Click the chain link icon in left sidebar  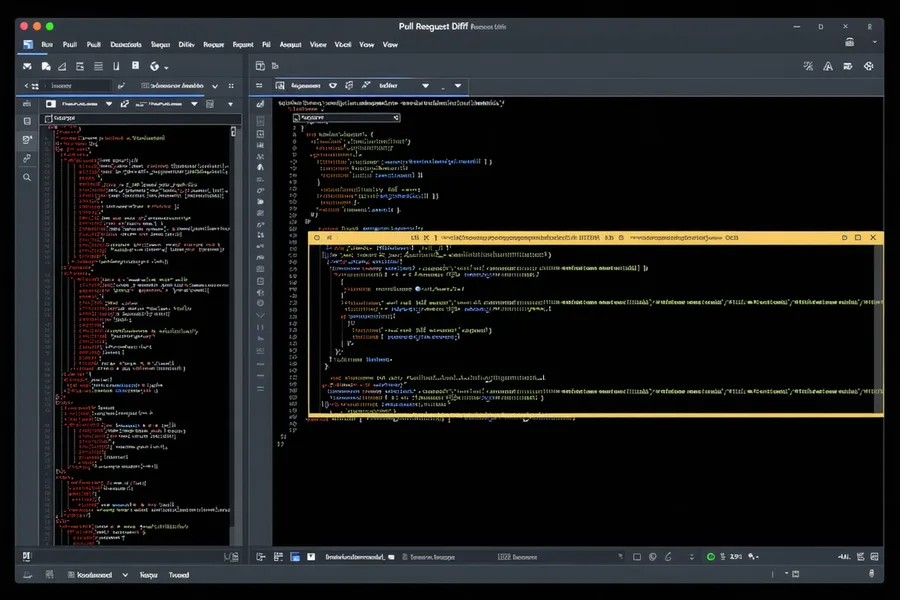(x=27, y=158)
